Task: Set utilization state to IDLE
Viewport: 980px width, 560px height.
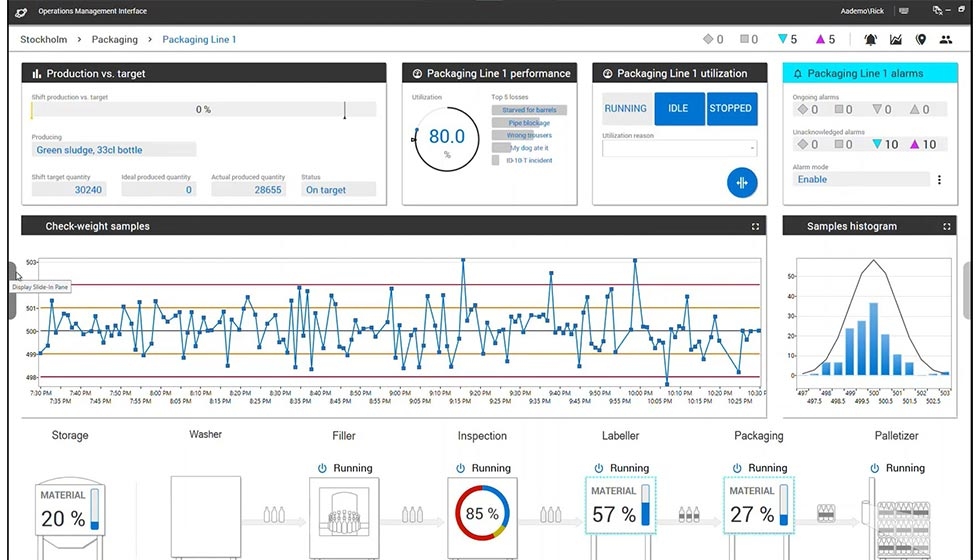Action: (678, 109)
